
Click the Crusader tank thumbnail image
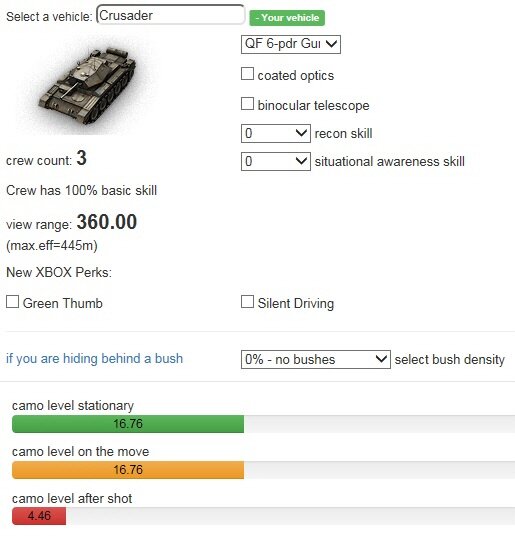pyautogui.click(x=86, y=85)
